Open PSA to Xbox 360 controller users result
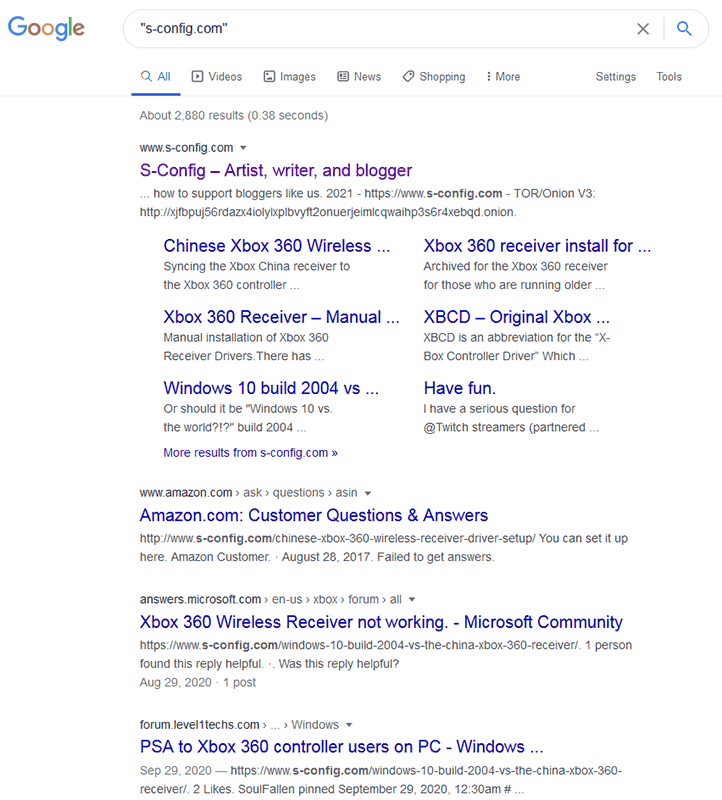The width and height of the screenshot is (722, 800). pos(342,747)
